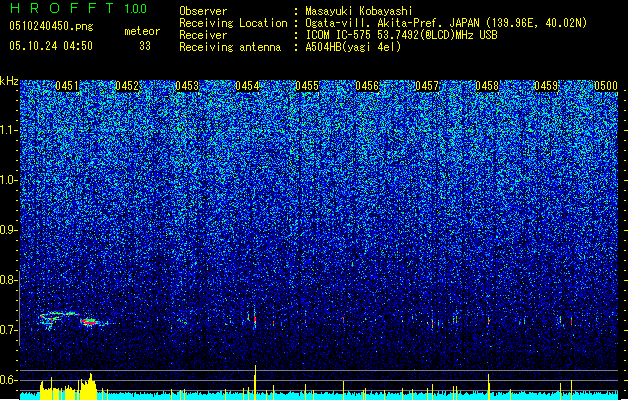This screenshot has width=629, height=400.
Task: Click the kHz axis unit label
Action: 9,81
